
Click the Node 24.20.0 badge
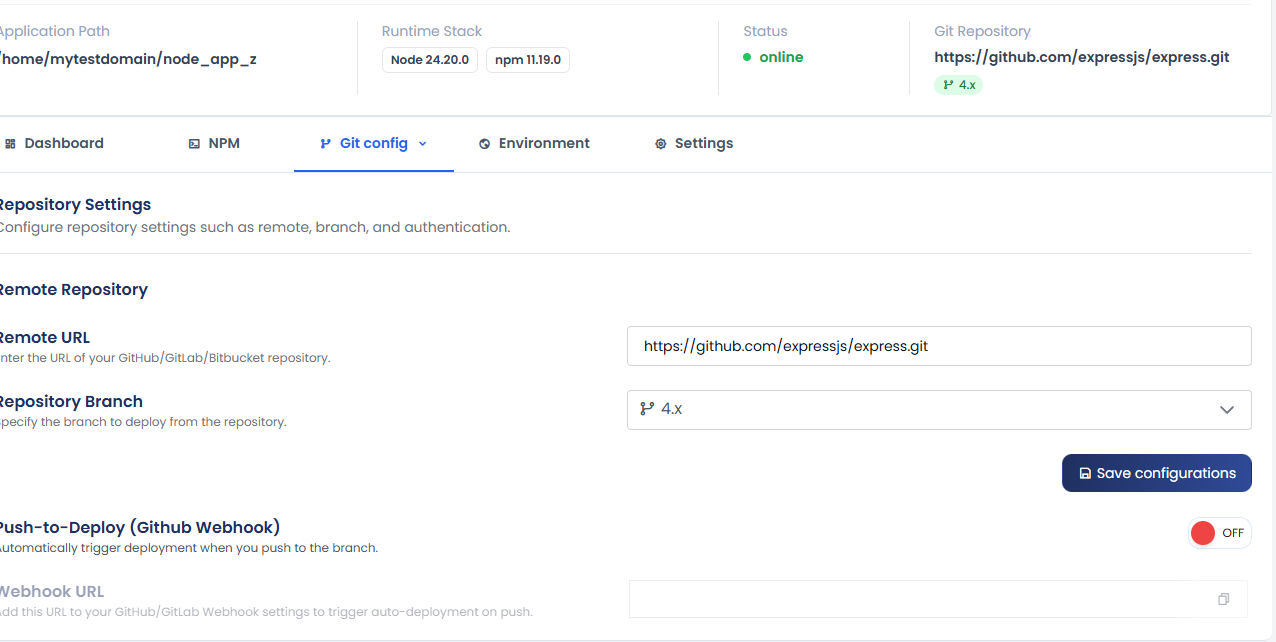pos(430,60)
